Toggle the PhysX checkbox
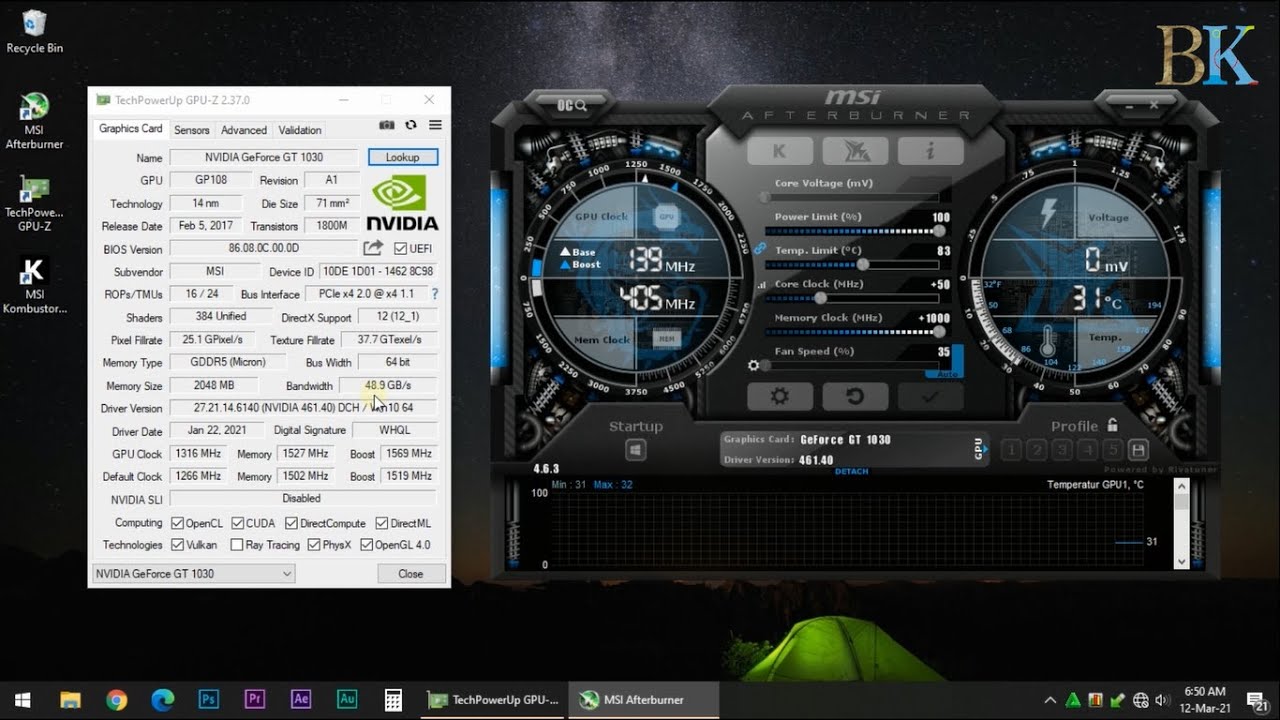Screen dimensions: 1280x720 pos(314,545)
